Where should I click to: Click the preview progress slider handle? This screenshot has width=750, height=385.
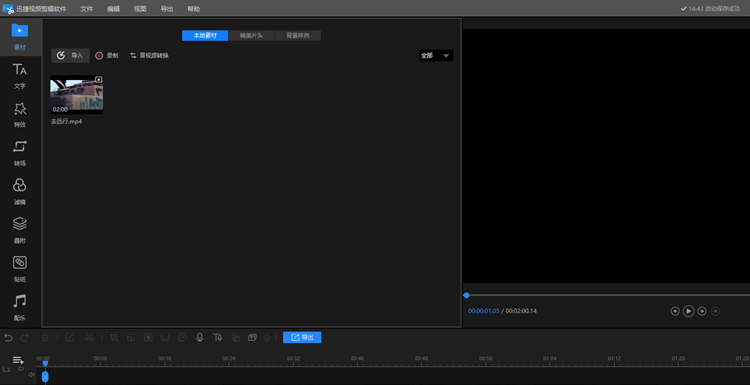[x=466, y=296]
